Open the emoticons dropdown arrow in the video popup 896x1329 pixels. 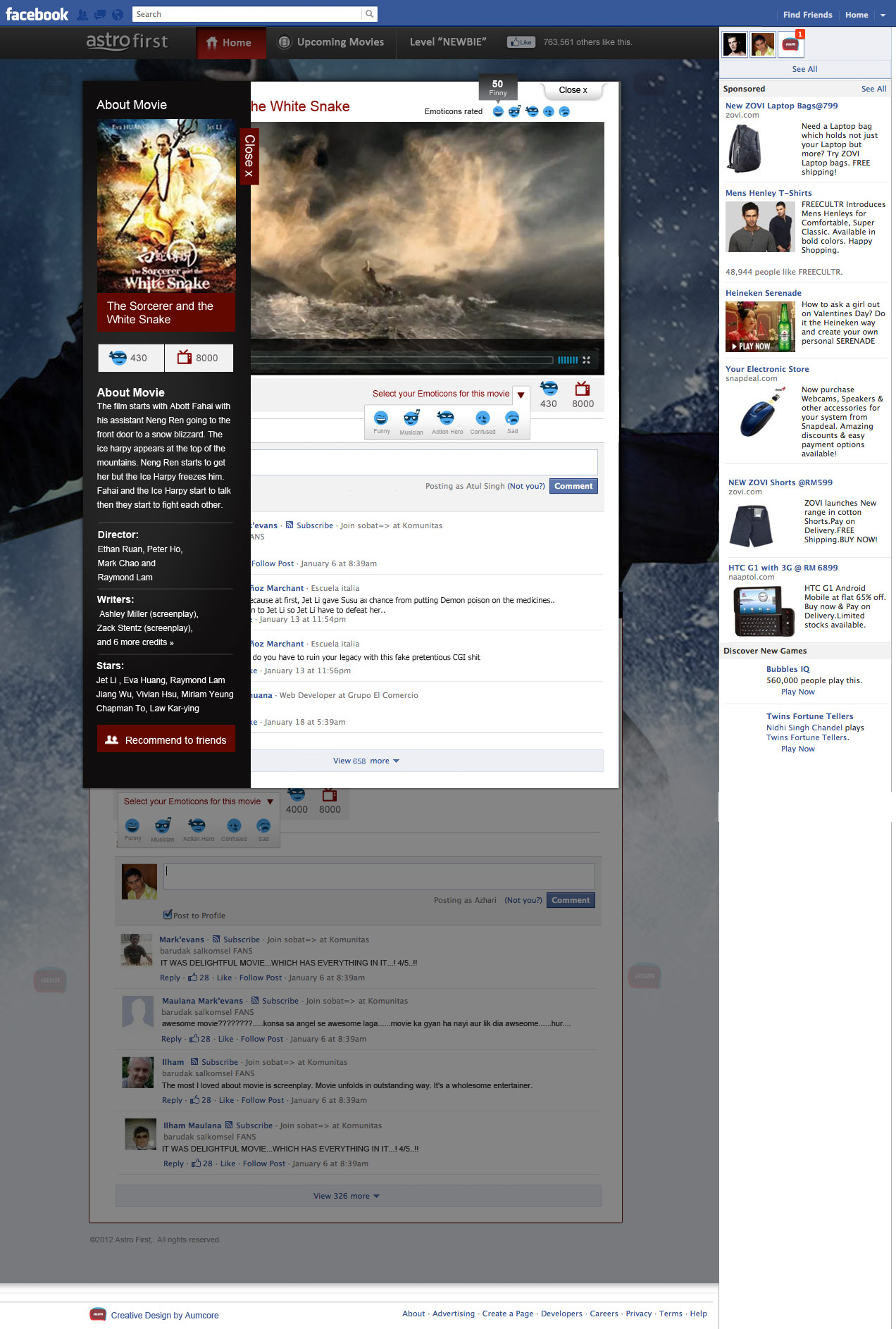click(521, 394)
